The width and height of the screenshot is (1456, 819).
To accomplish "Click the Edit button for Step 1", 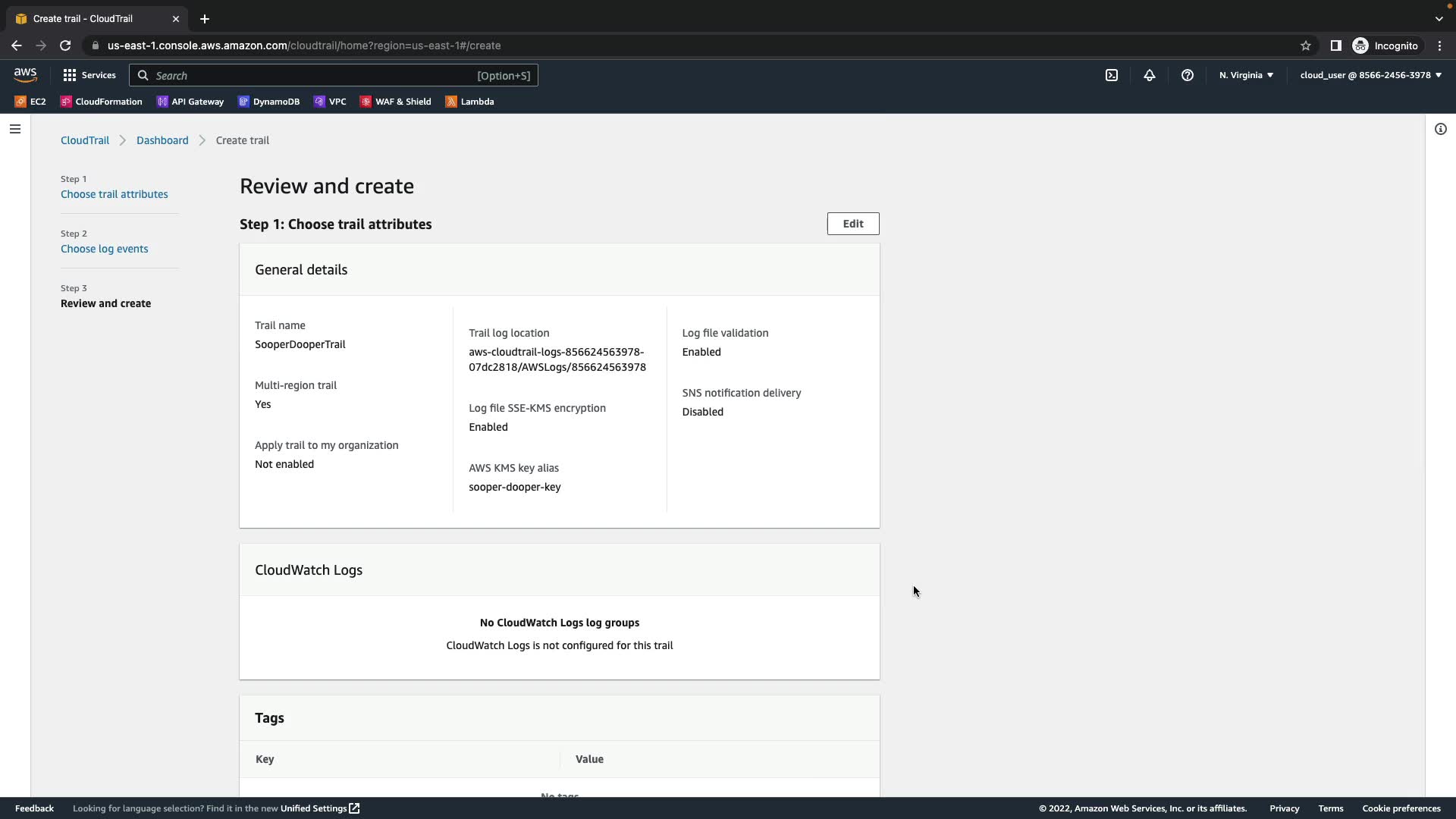I will click(852, 224).
